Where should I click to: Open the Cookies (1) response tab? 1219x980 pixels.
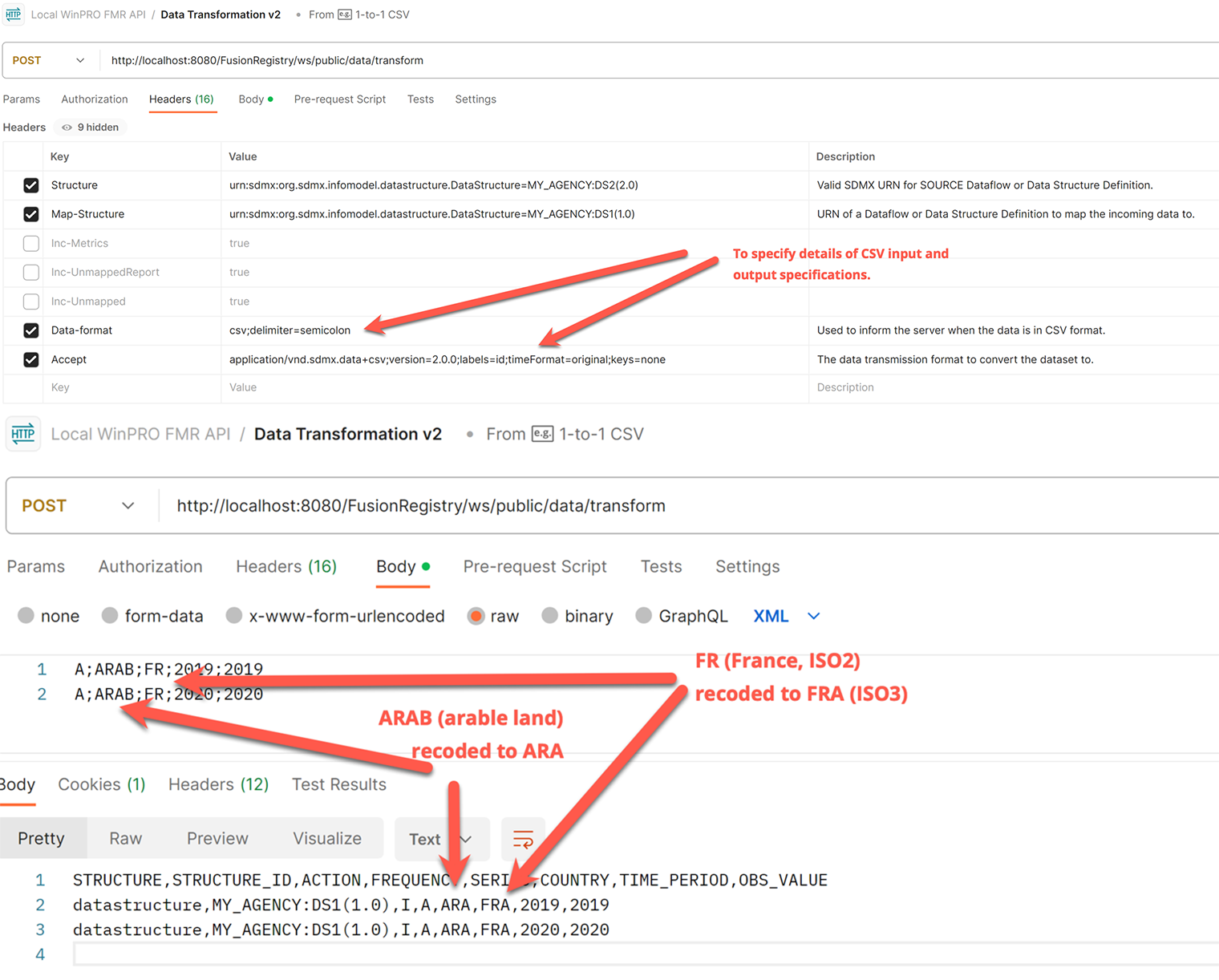coord(102,784)
